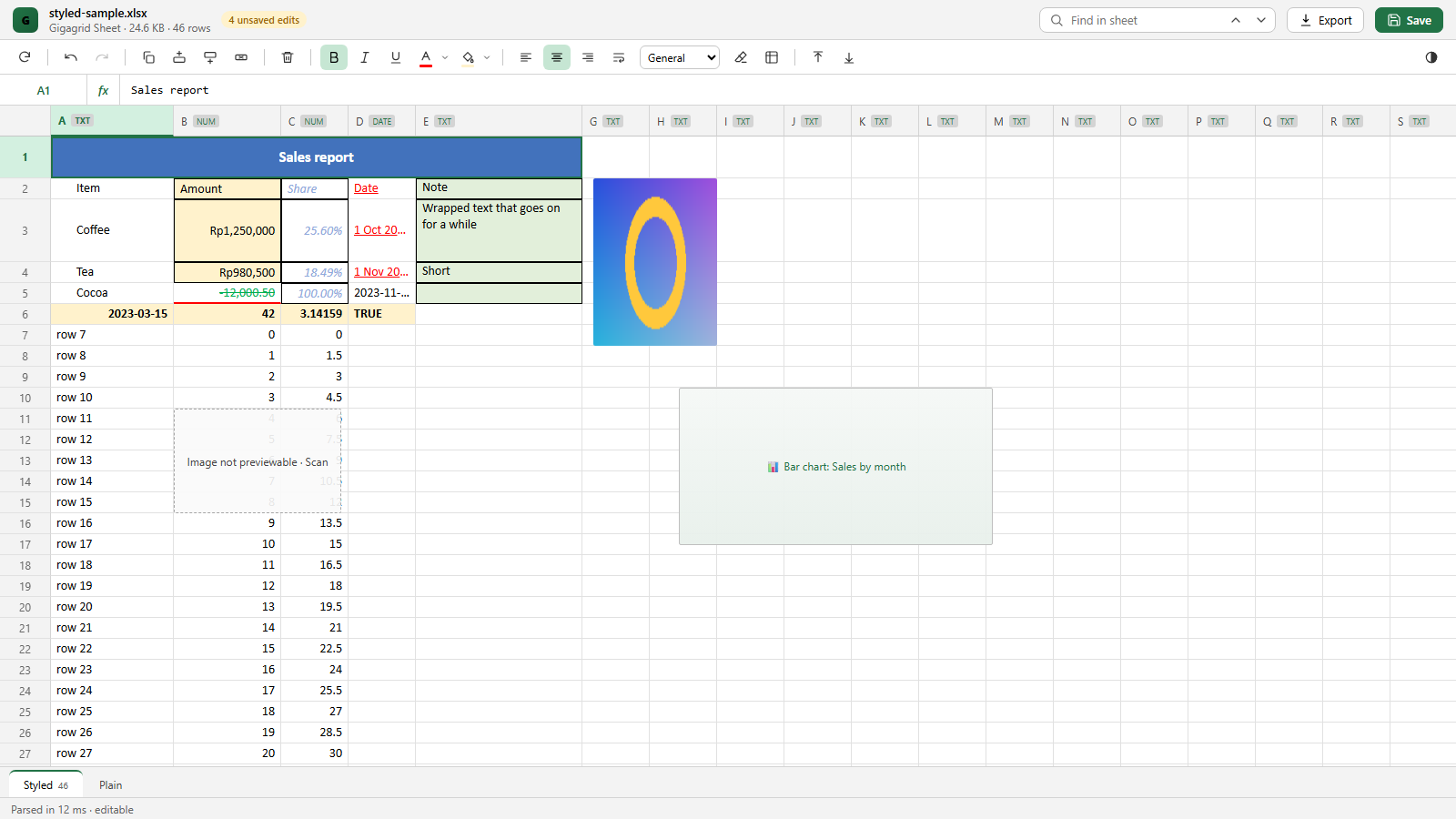Insert a row below
Screen dimensions: 1456x819
click(210, 57)
